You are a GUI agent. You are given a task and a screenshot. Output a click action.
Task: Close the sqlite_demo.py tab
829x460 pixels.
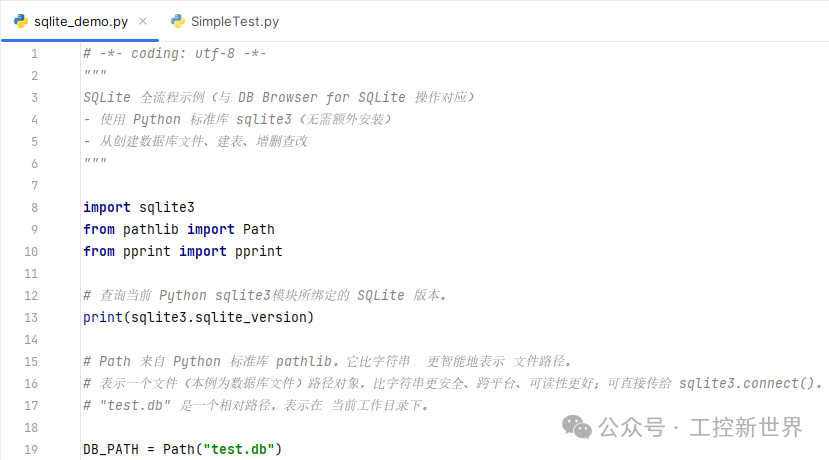[142, 21]
